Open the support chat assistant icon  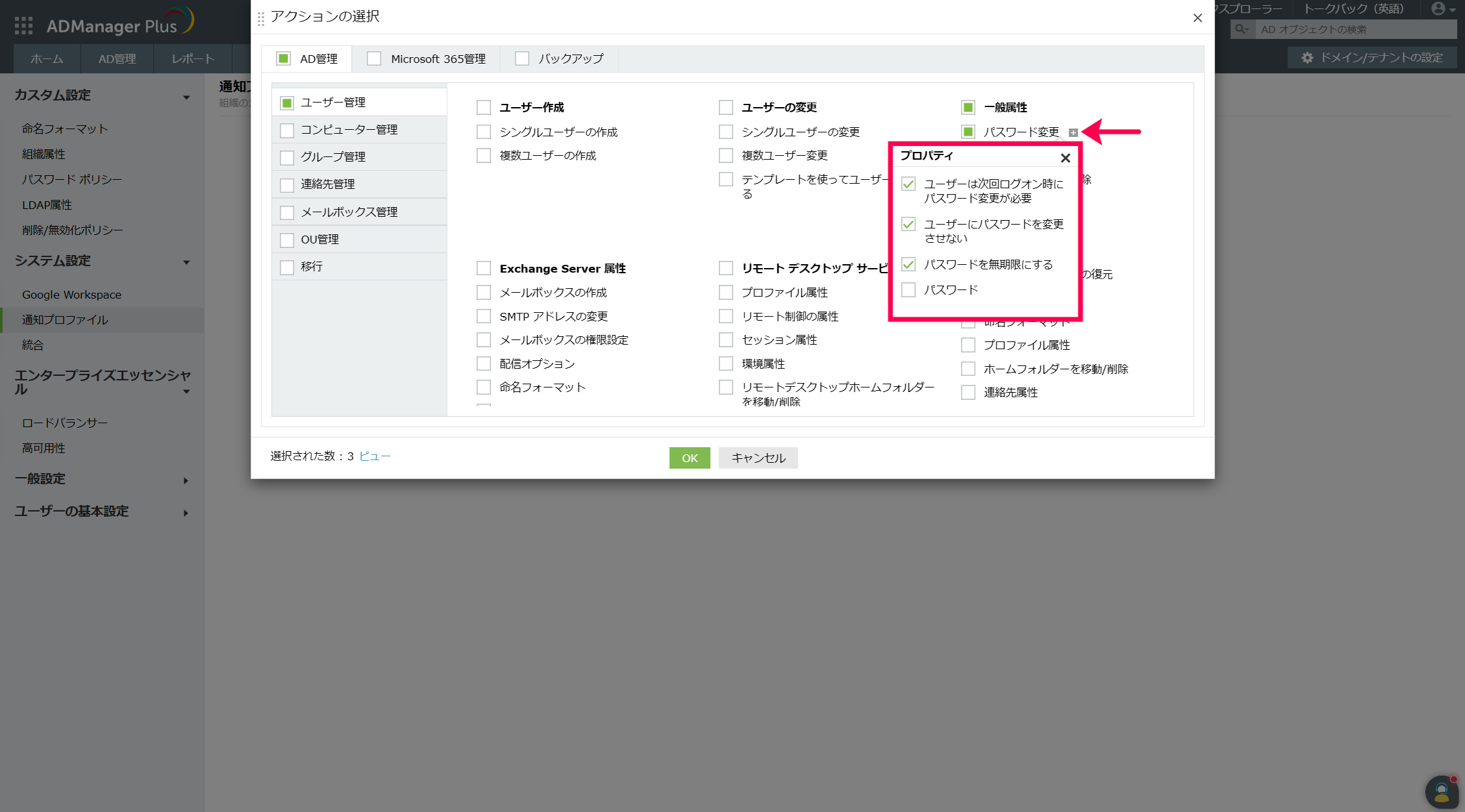coord(1441,791)
